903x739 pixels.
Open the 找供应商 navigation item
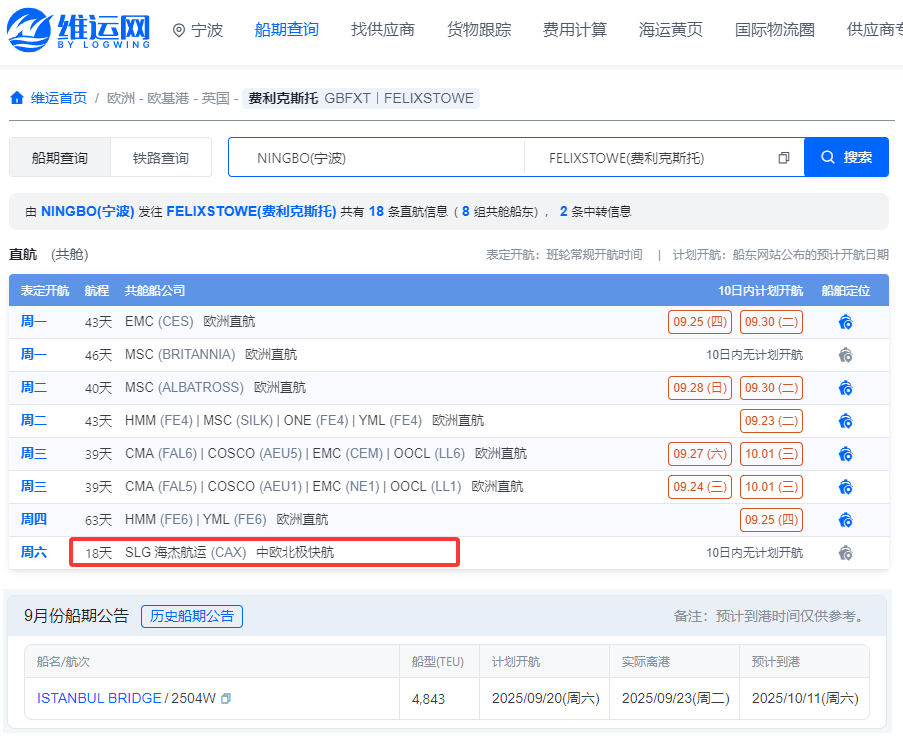383,30
